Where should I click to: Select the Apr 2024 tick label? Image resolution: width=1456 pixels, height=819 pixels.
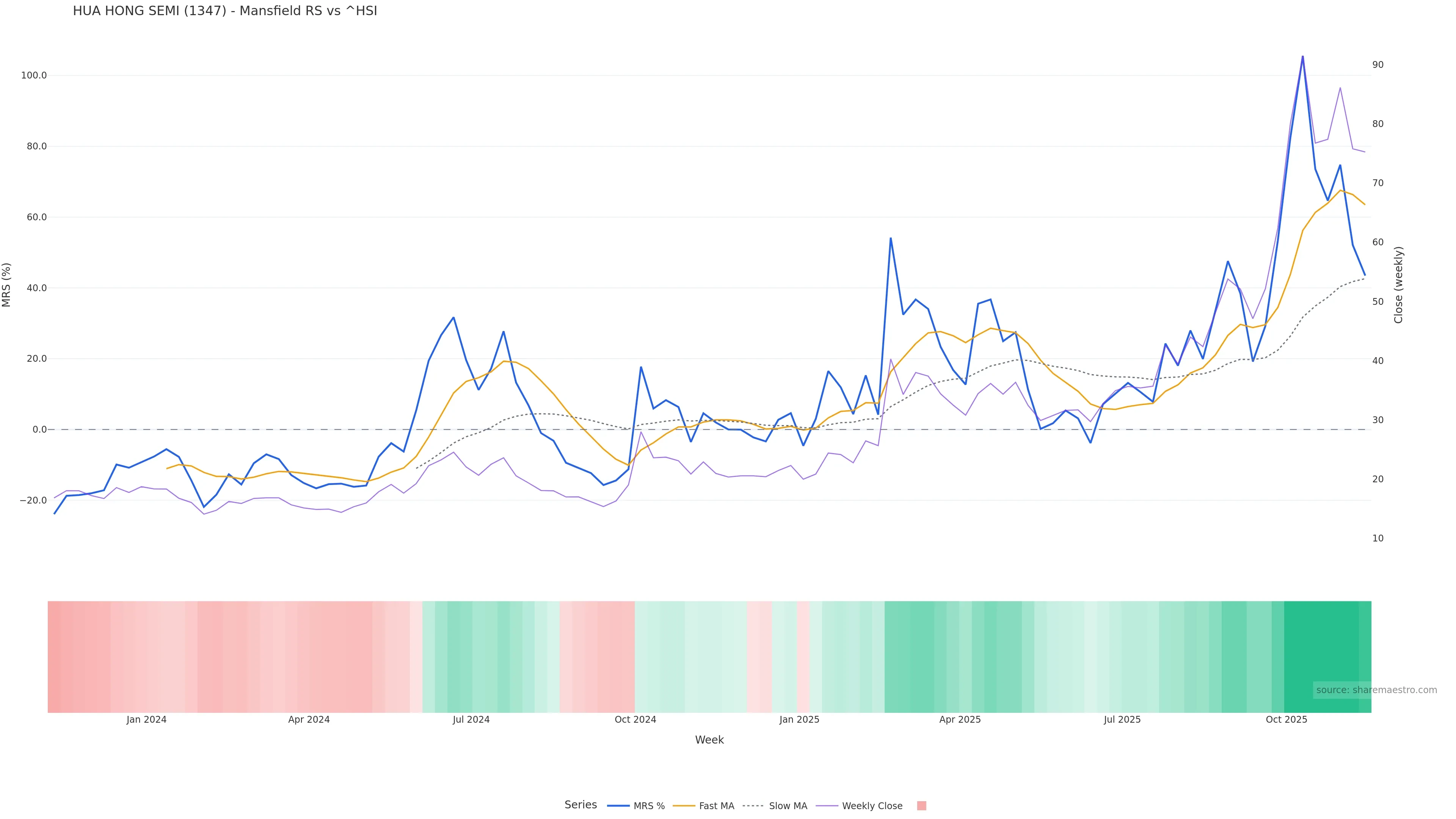pos(309,720)
